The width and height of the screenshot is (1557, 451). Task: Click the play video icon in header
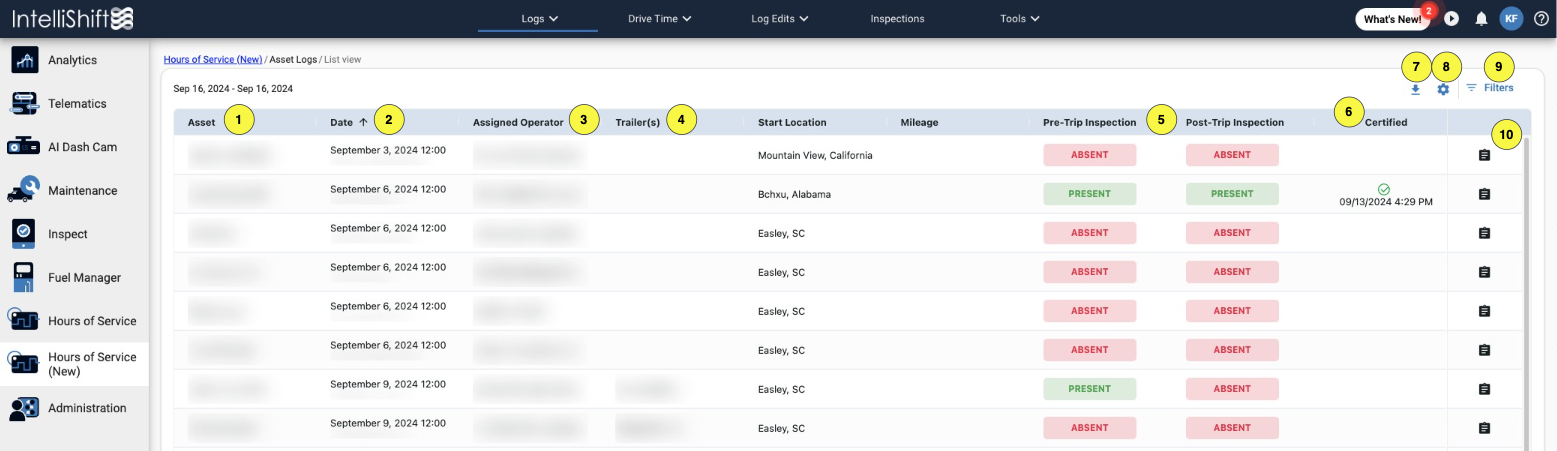point(1452,18)
